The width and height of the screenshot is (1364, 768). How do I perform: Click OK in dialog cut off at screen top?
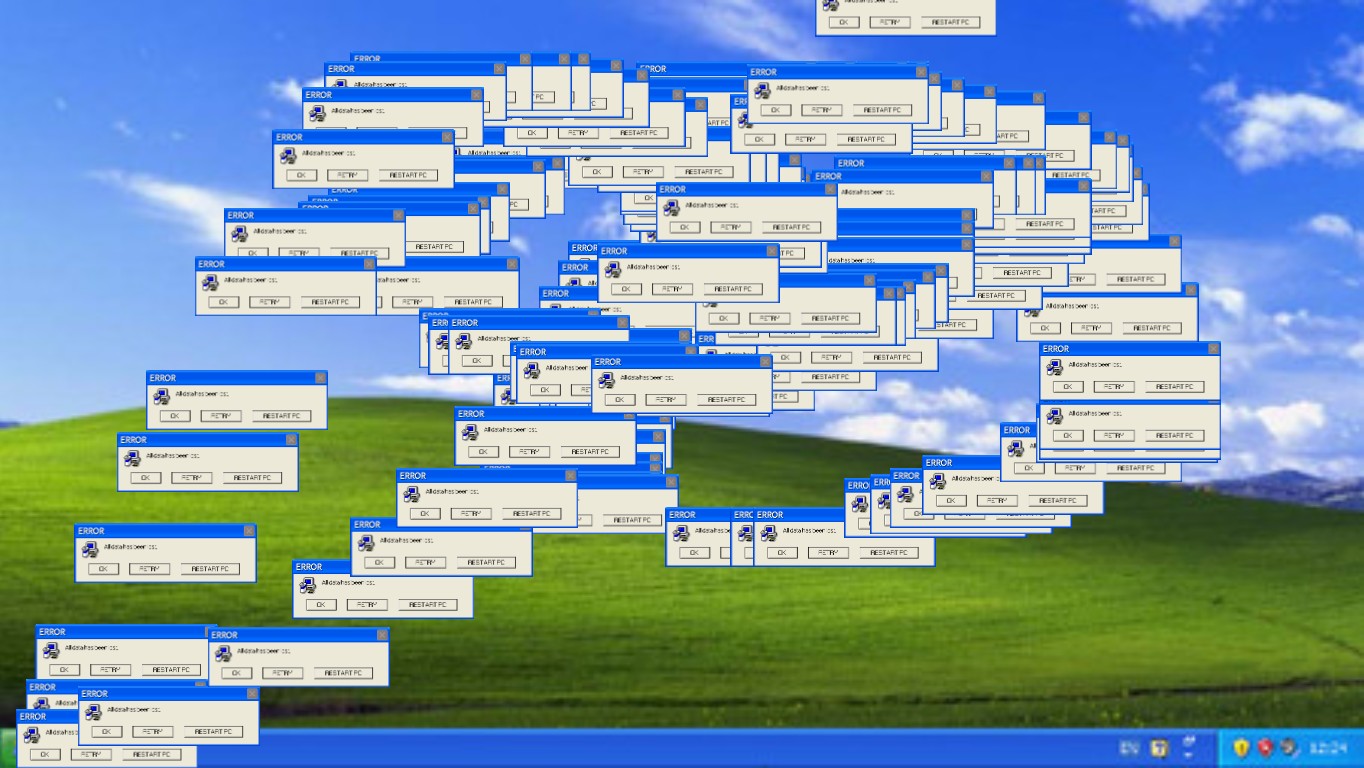pyautogui.click(x=843, y=22)
